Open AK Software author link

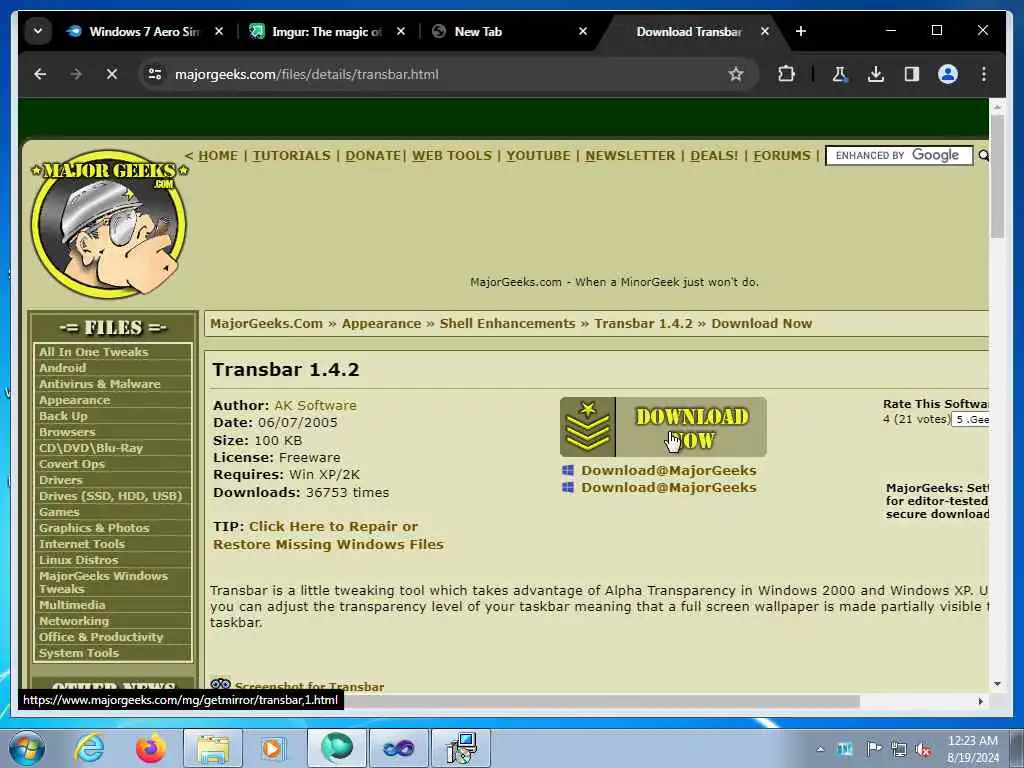315,405
